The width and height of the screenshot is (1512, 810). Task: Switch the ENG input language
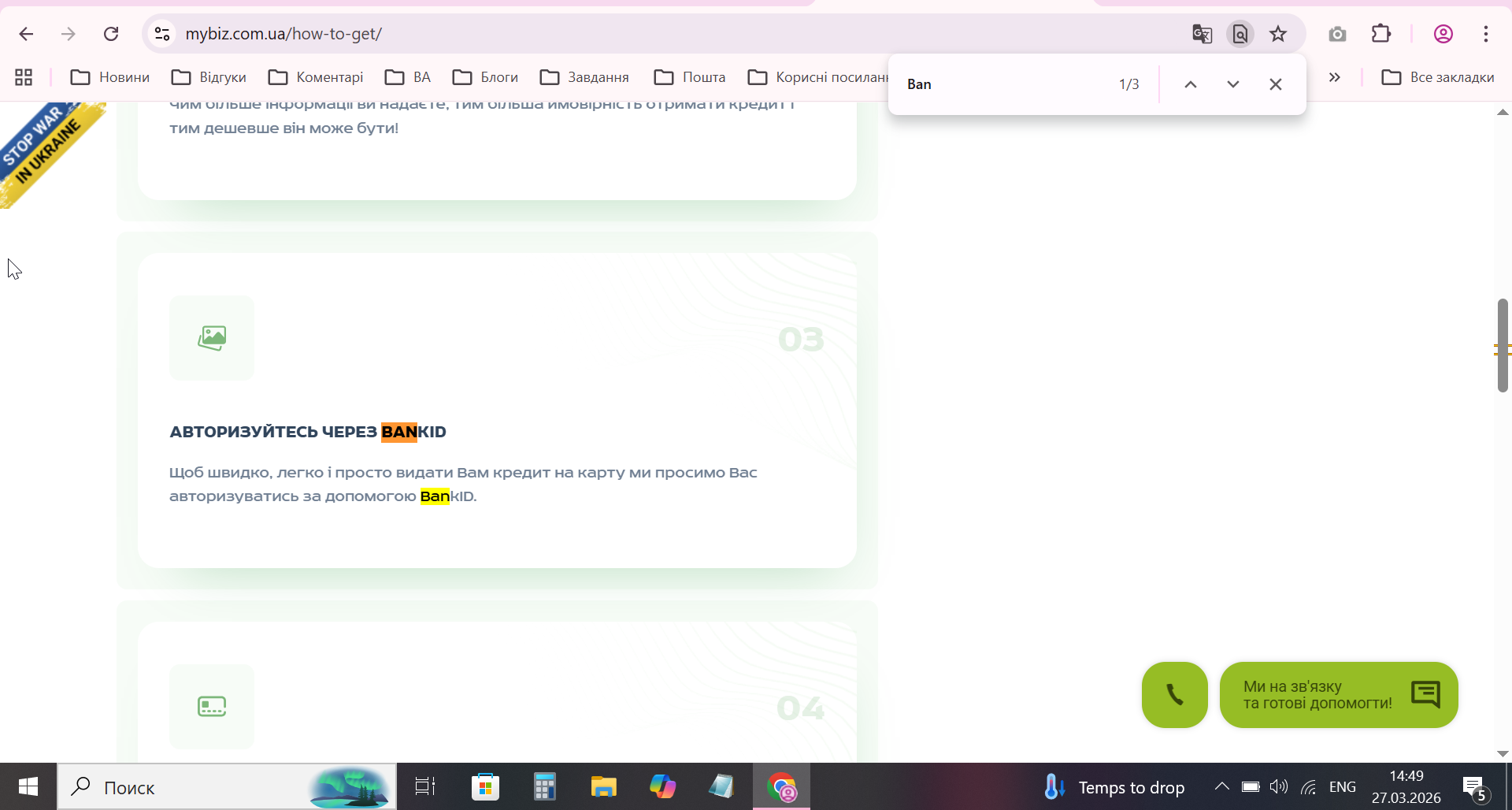[x=1343, y=787]
